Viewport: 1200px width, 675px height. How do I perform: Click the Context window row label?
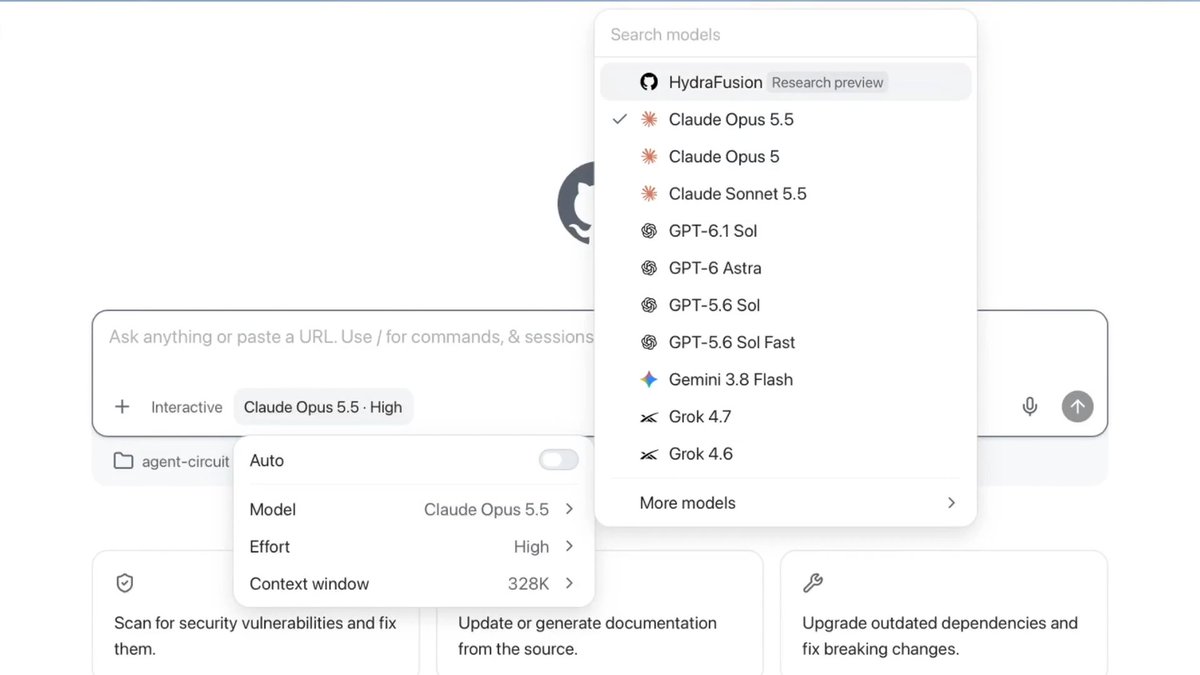[x=309, y=583]
